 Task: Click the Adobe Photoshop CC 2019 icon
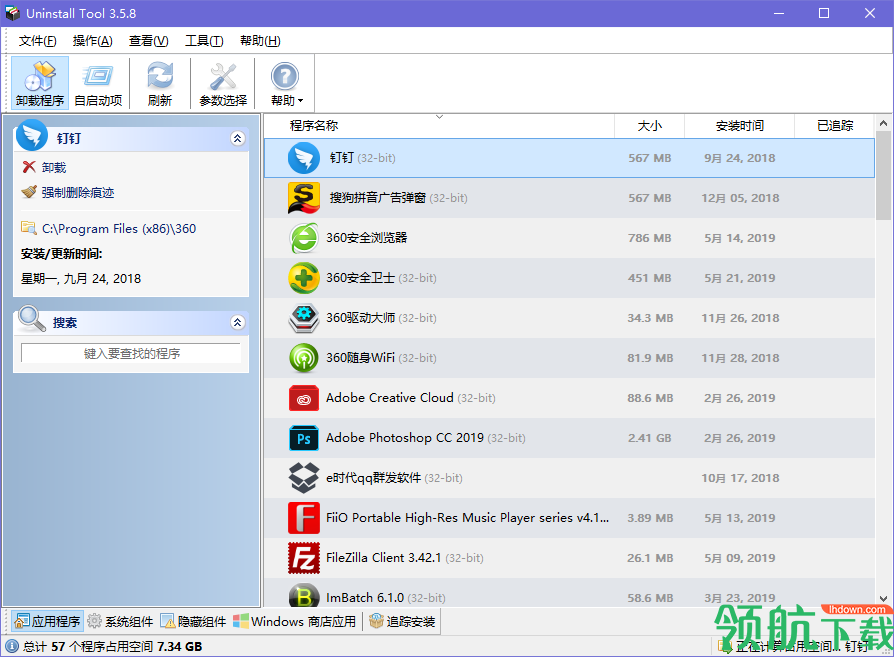click(x=304, y=438)
